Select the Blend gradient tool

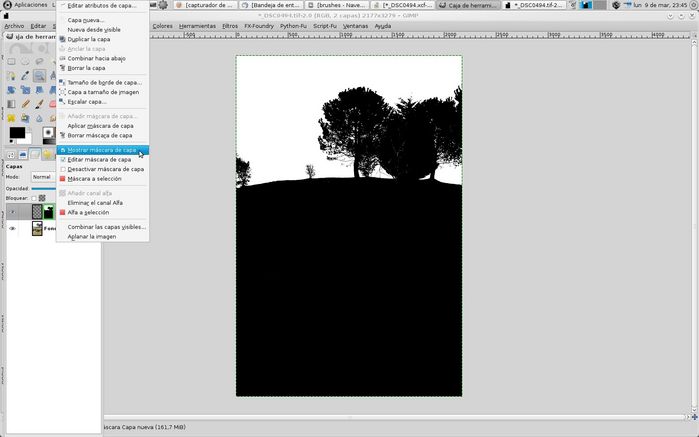pyautogui.click(x=11, y=104)
